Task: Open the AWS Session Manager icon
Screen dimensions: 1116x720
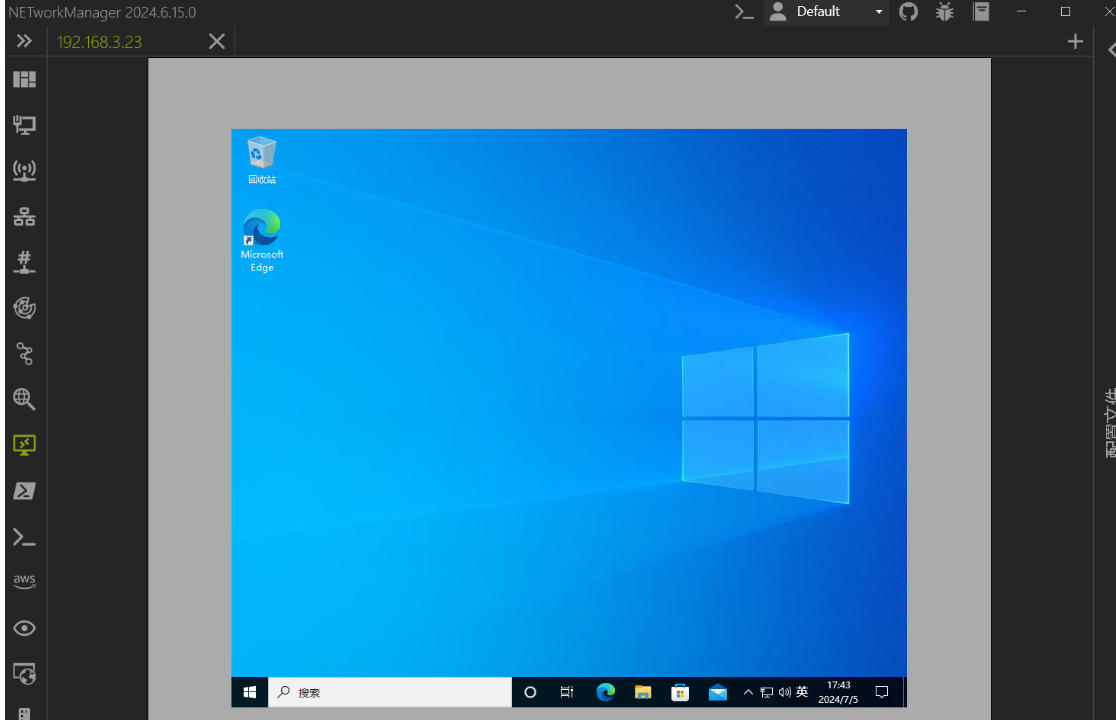Action: coord(24,582)
